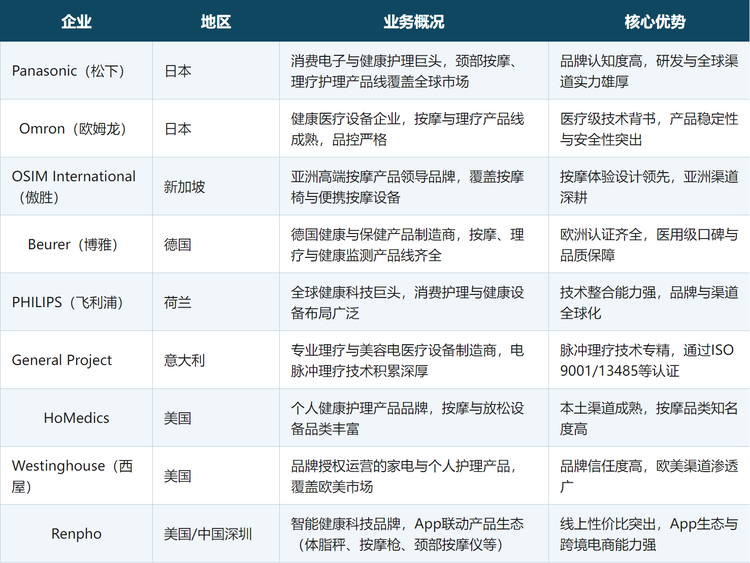The image size is (750, 563).
Task: Click advantage text 医疗级技术背书
Action: pos(608,119)
